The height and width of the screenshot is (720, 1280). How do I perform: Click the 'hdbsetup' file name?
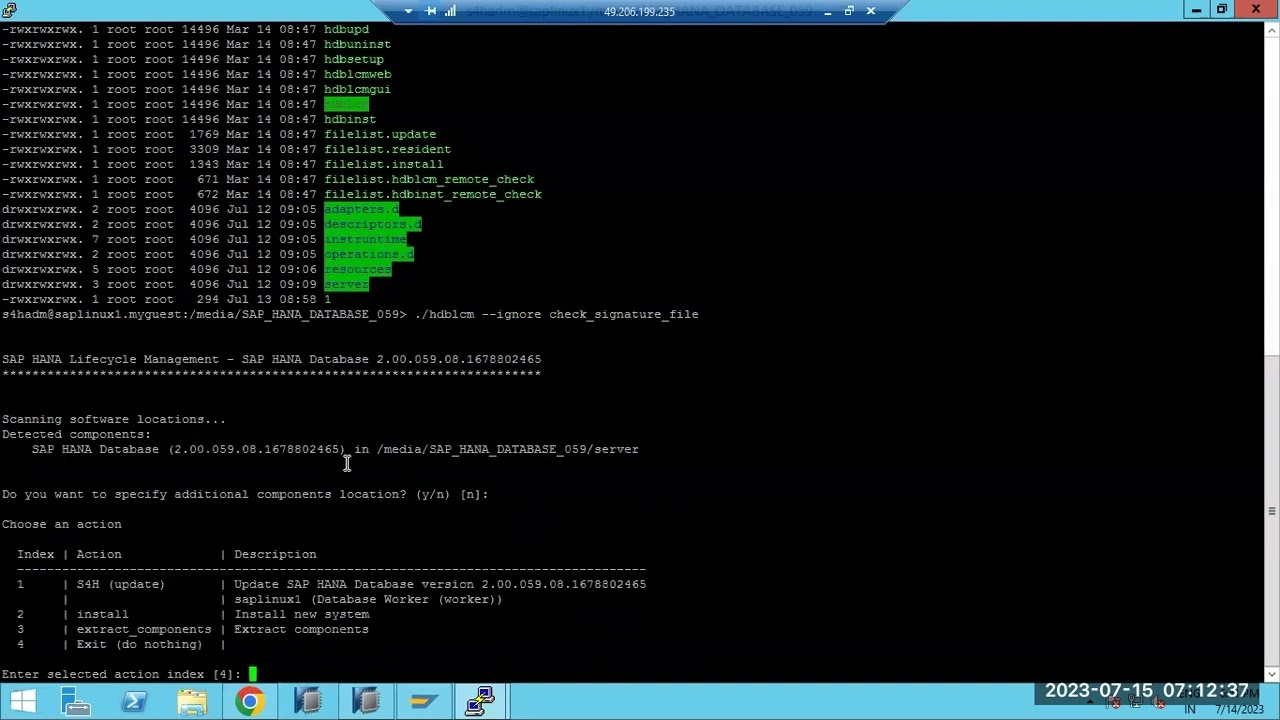(x=354, y=59)
